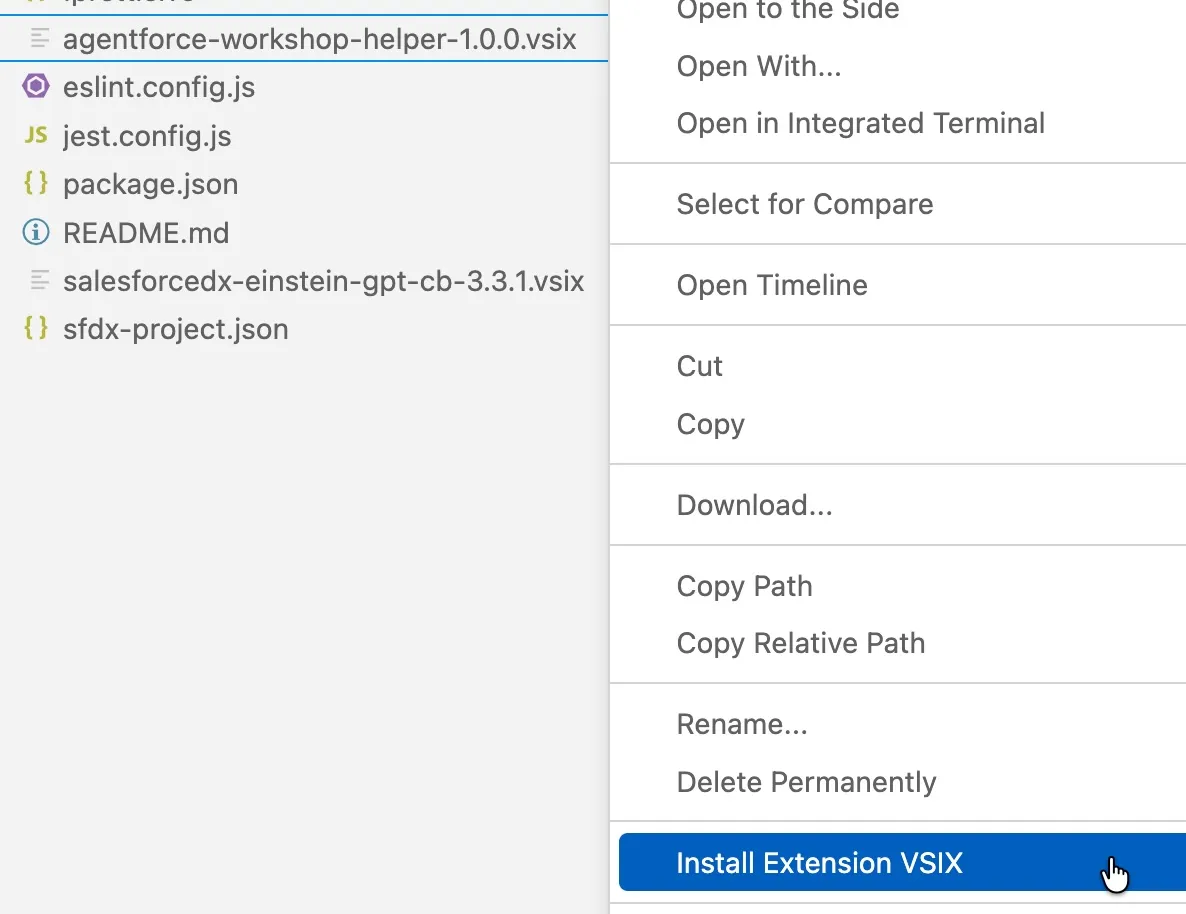Click Delete Permanently menu entry
1186x914 pixels.
tap(806, 782)
